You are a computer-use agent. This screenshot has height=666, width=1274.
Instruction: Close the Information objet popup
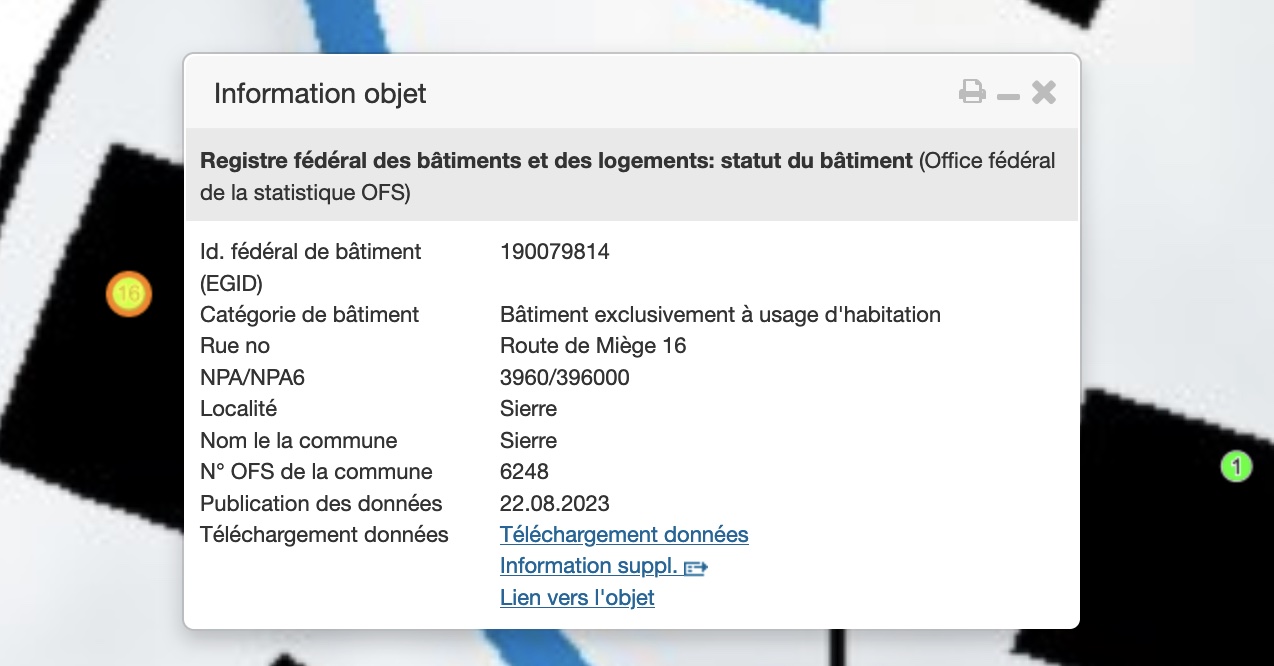1044,93
